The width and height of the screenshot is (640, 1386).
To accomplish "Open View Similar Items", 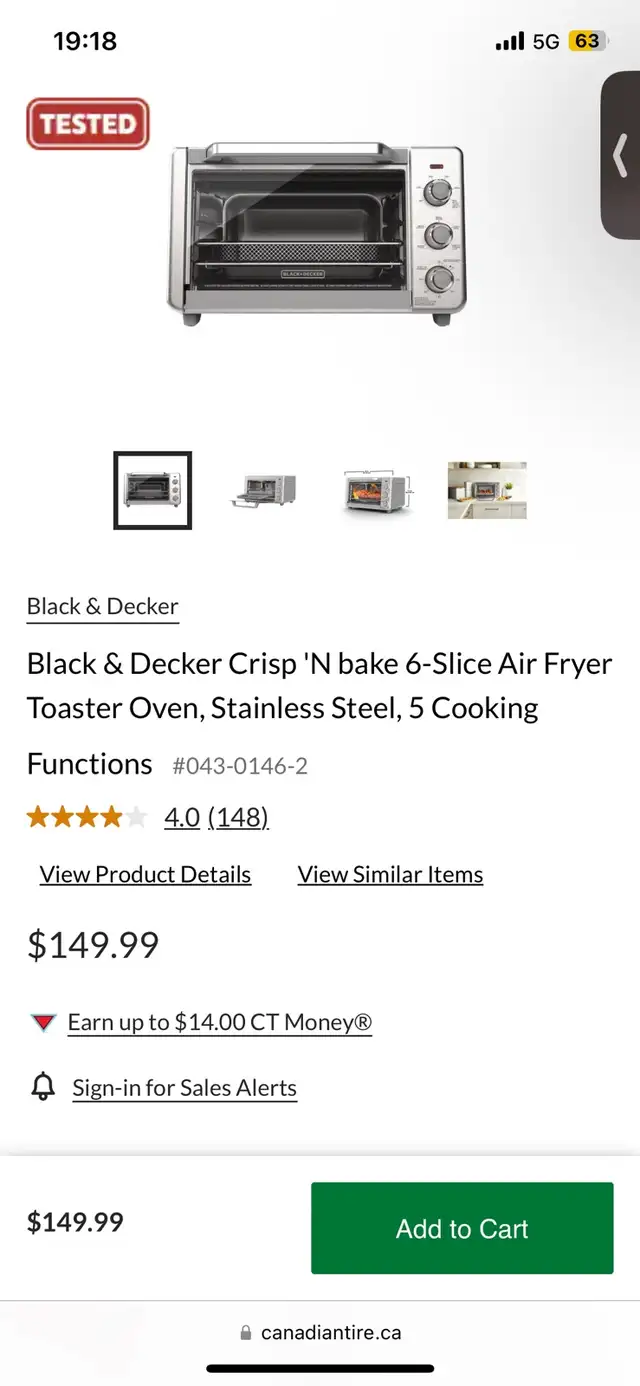I will click(x=390, y=874).
